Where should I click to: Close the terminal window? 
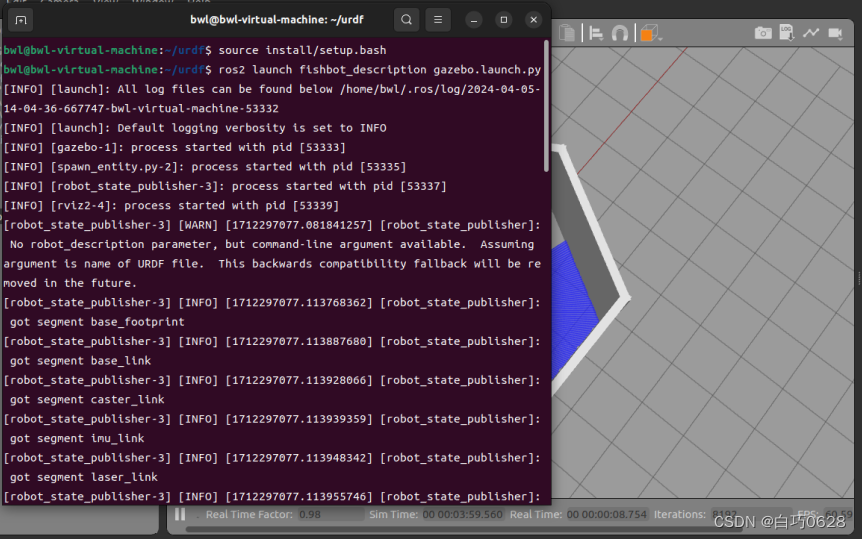coord(533,20)
